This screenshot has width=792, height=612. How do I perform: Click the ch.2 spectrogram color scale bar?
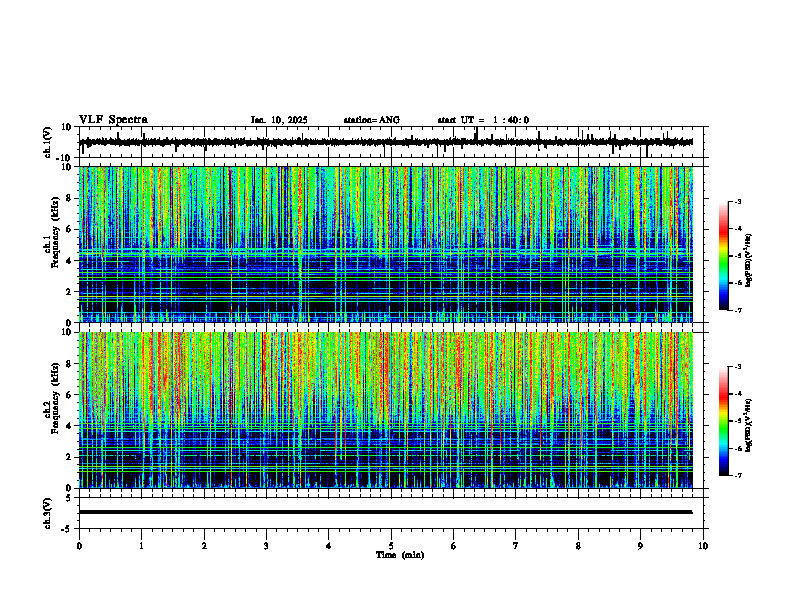724,421
